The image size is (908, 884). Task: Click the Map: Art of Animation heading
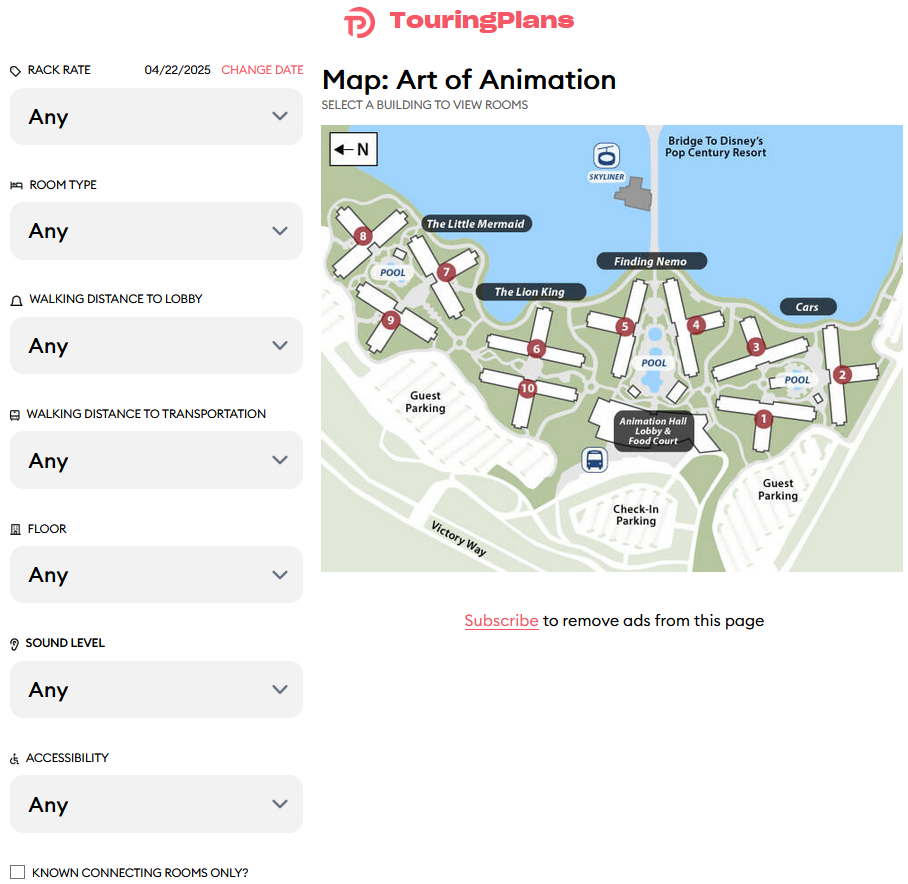pos(469,80)
